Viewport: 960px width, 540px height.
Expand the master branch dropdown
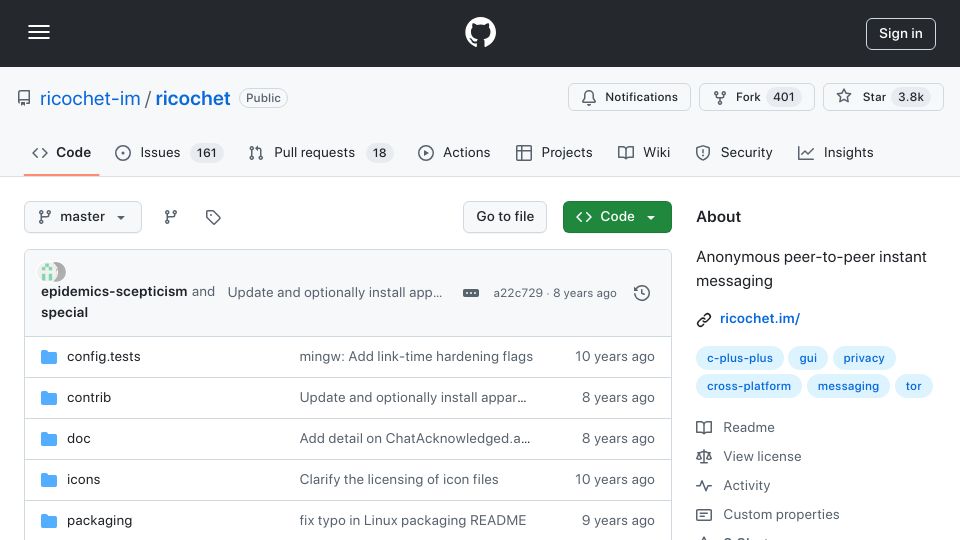[83, 217]
